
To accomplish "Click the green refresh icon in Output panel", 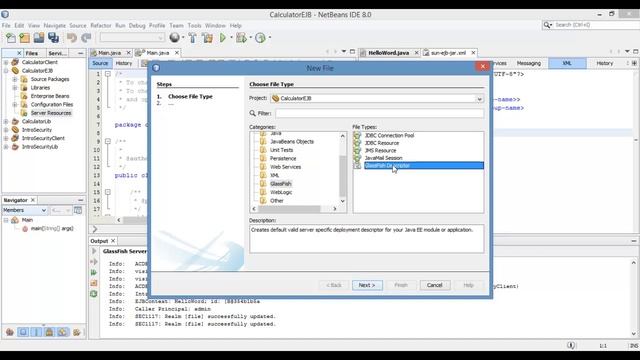I will tap(94, 293).
